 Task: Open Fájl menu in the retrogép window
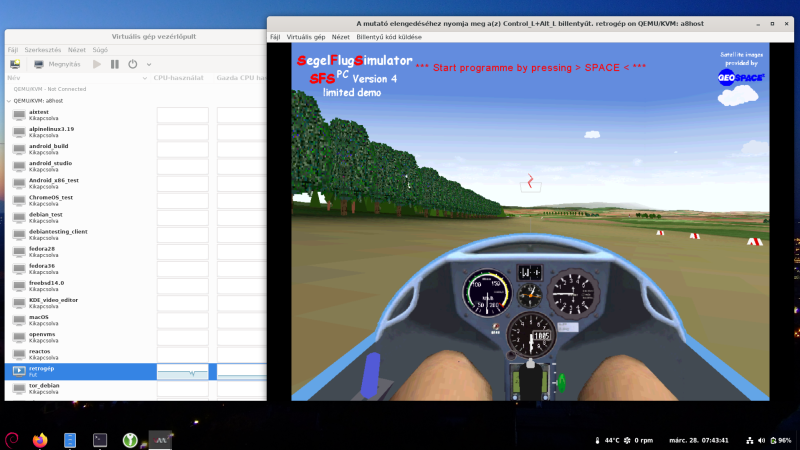275,37
